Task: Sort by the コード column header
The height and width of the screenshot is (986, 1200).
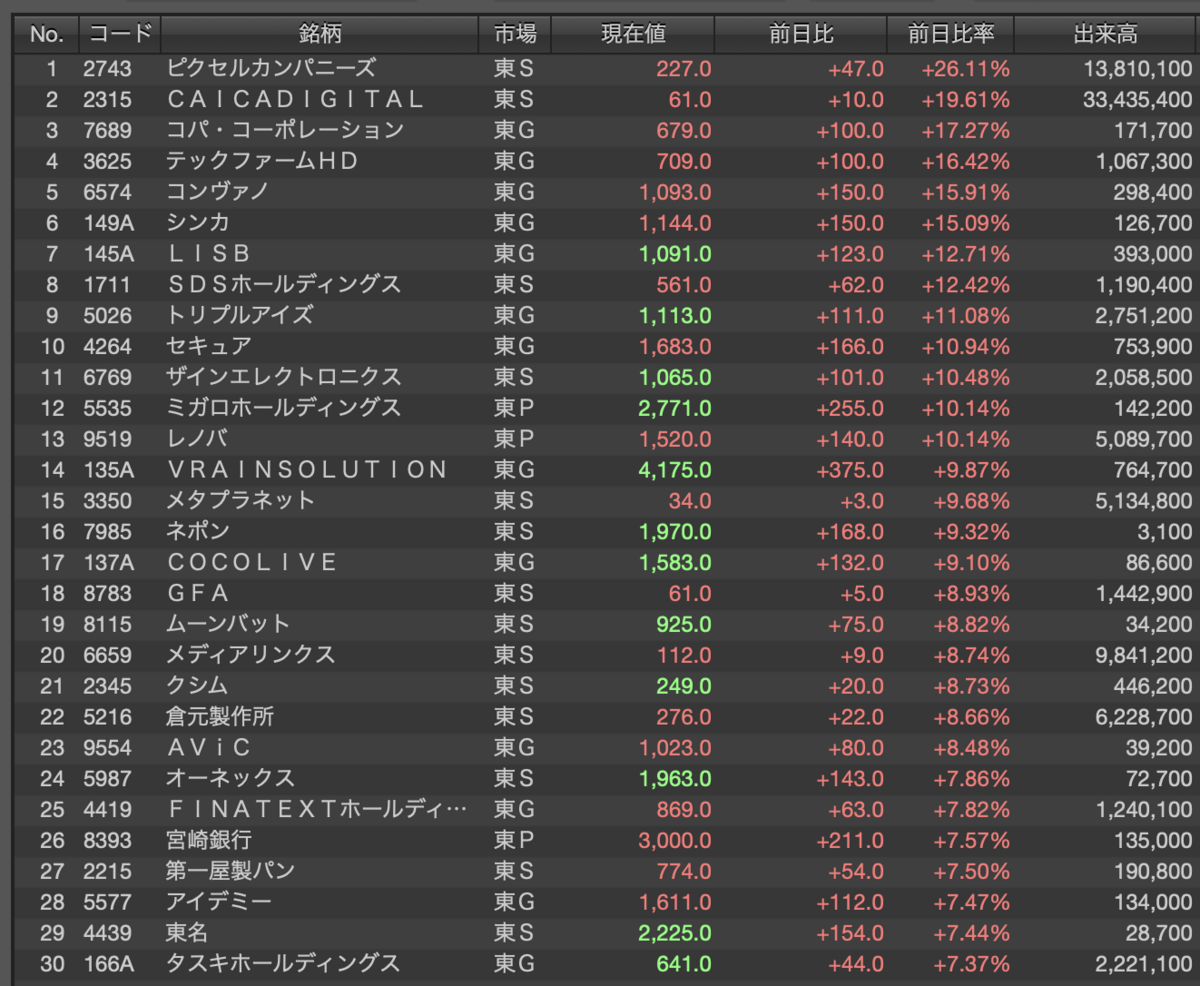Action: [x=120, y=34]
